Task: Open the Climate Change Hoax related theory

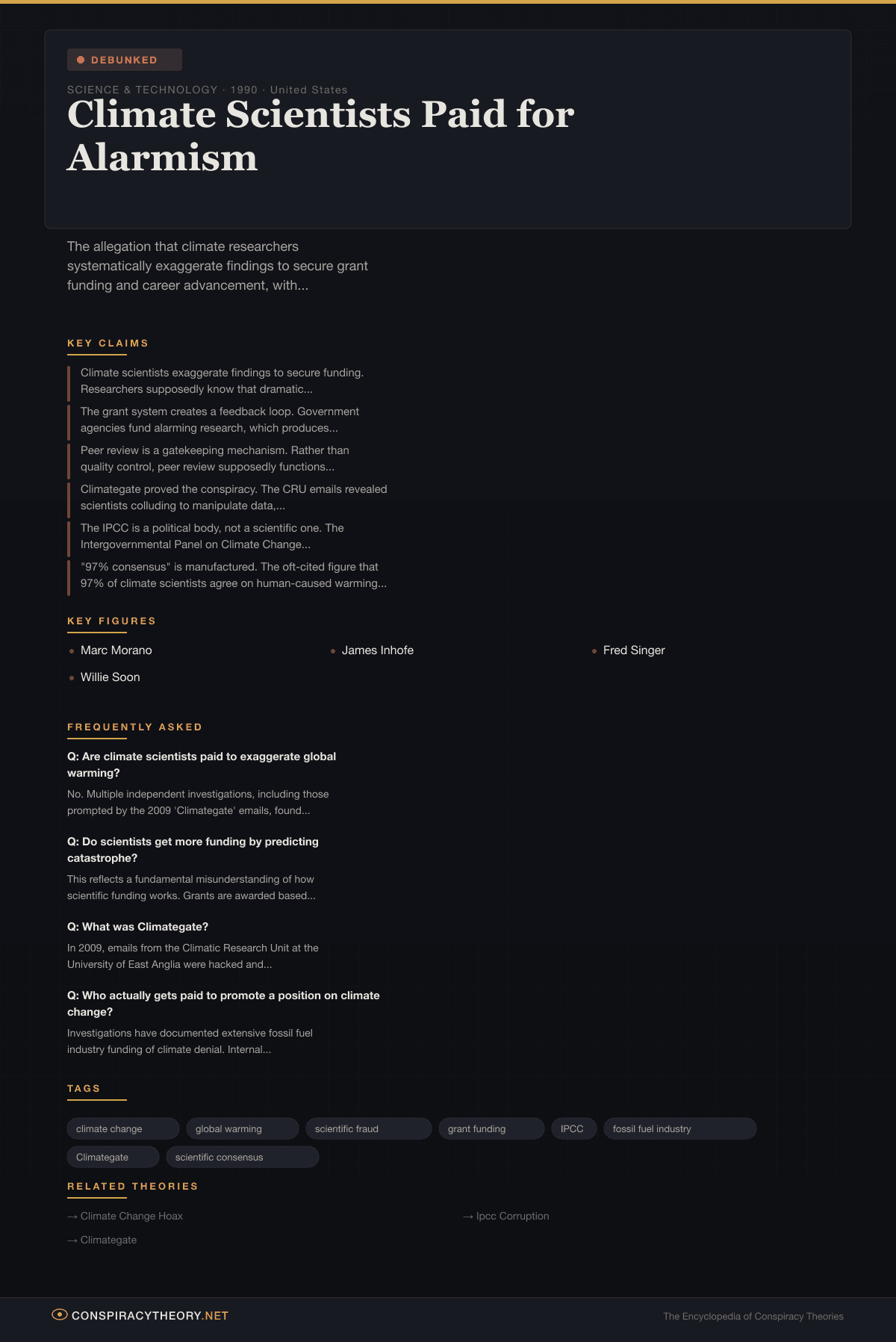Action: click(131, 1216)
